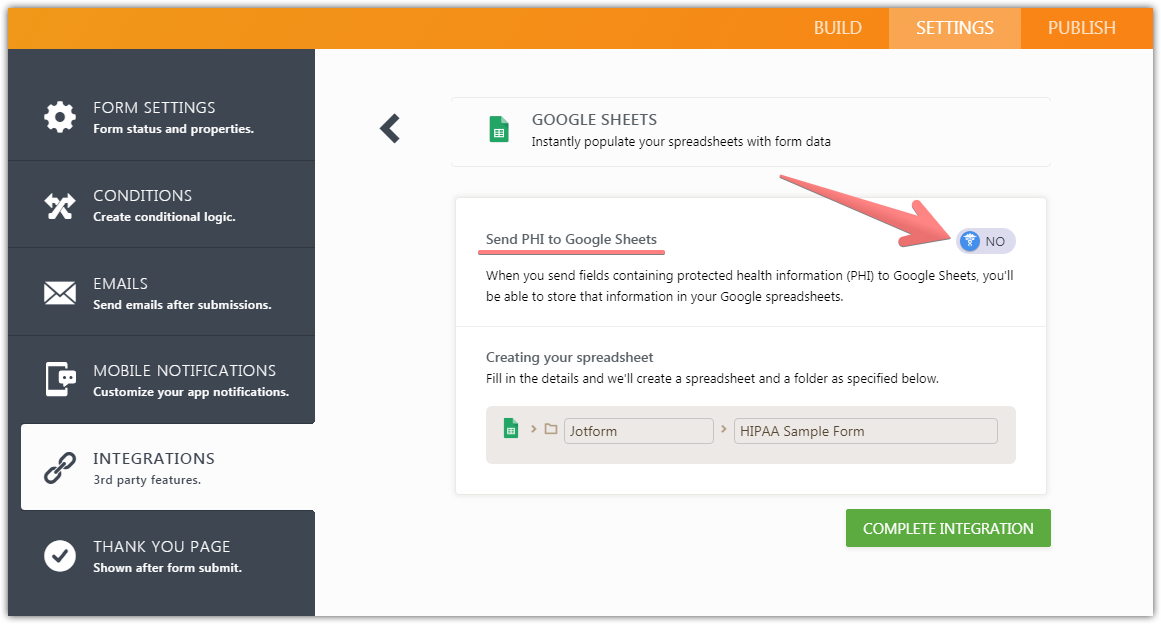This screenshot has height=624, width=1161.
Task: Click the Integrations chain-link icon
Action: (60, 468)
